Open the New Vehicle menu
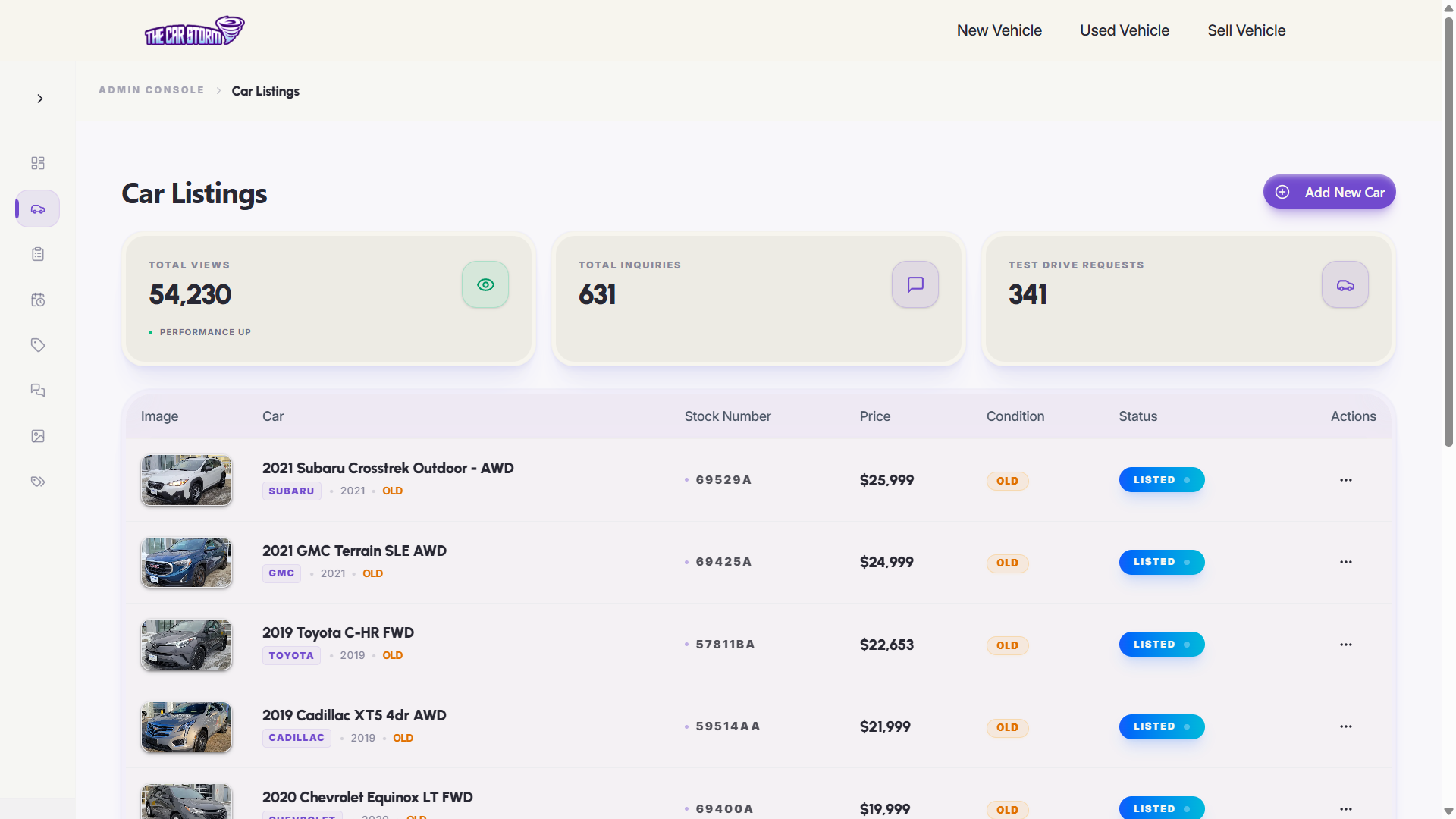 click(999, 30)
